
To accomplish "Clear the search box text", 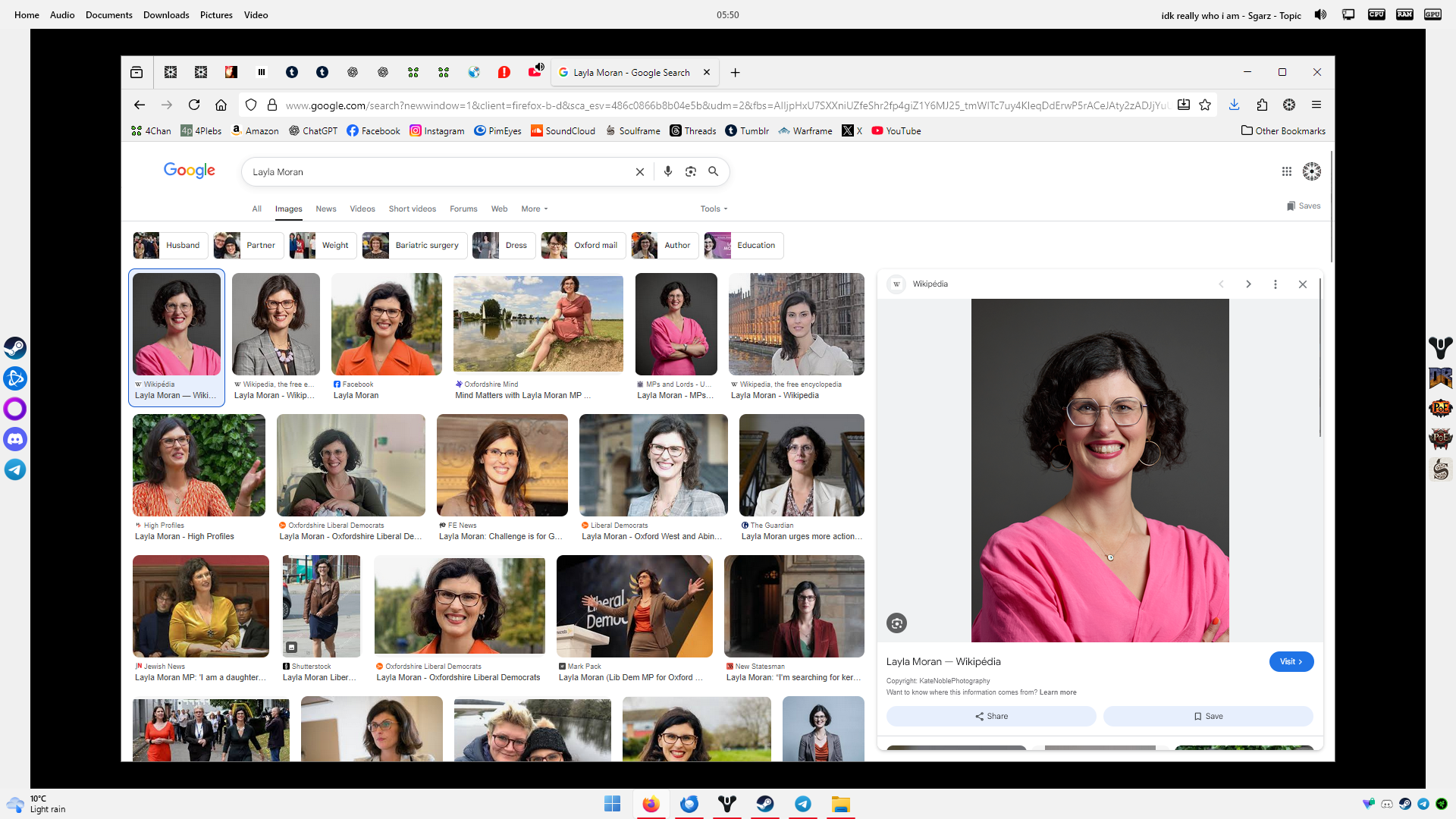I will (x=639, y=172).
